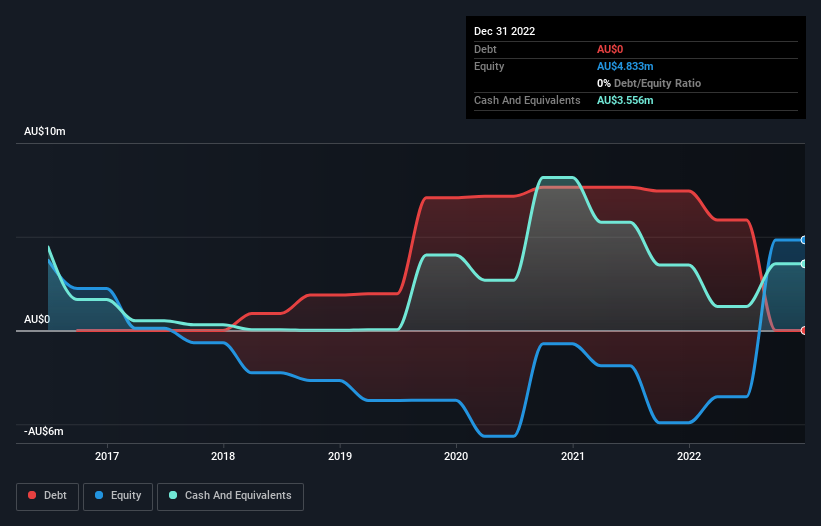Viewport: 821px width, 526px height.
Task: Click the blue Equity legend dot
Action: (x=99, y=495)
